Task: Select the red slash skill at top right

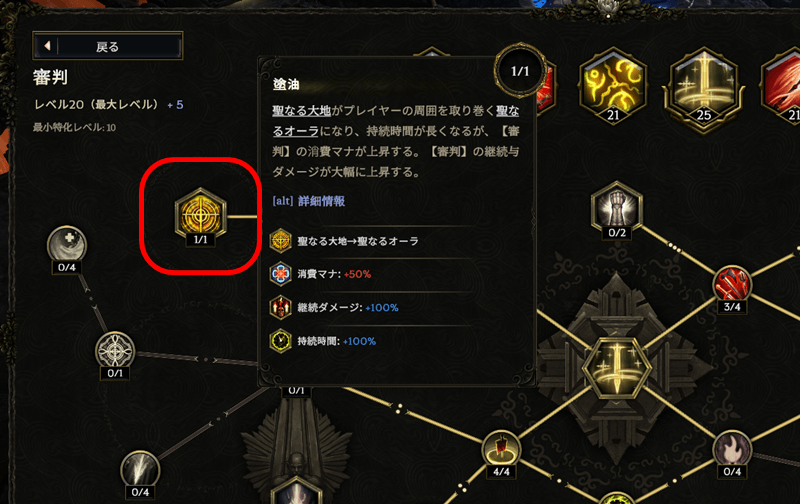Action: click(x=783, y=85)
